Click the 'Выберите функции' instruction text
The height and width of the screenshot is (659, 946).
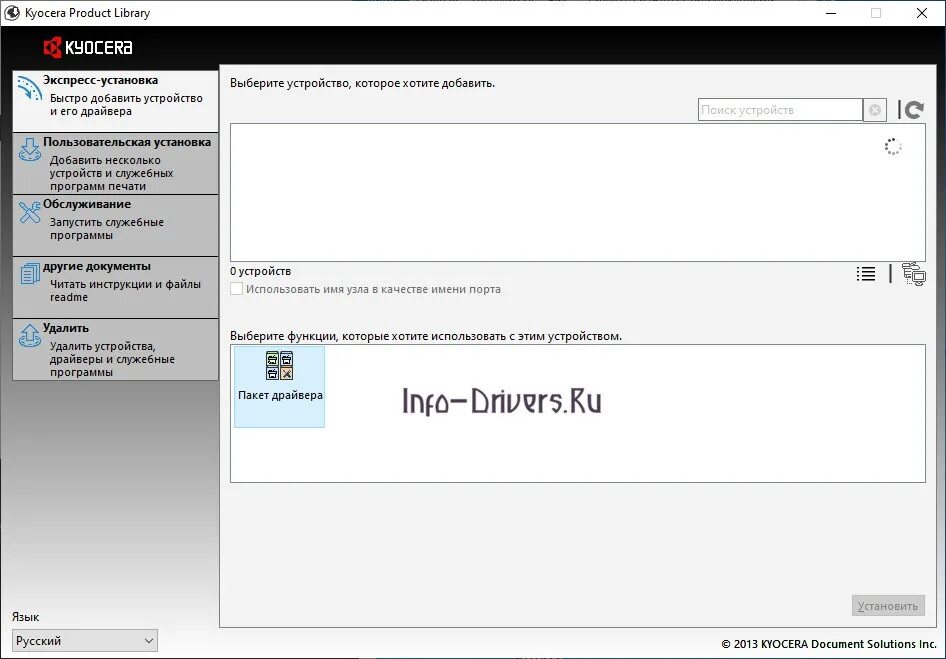[426, 336]
